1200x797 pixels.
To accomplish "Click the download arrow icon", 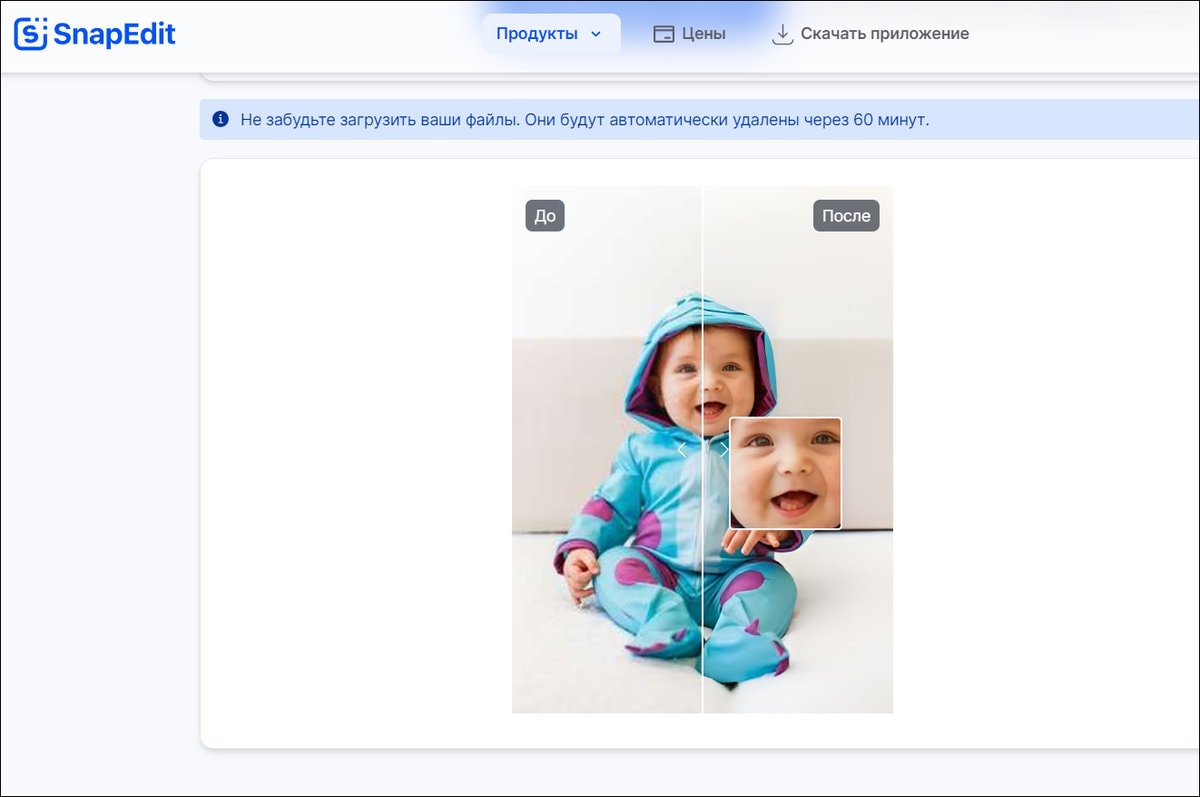I will tap(782, 34).
